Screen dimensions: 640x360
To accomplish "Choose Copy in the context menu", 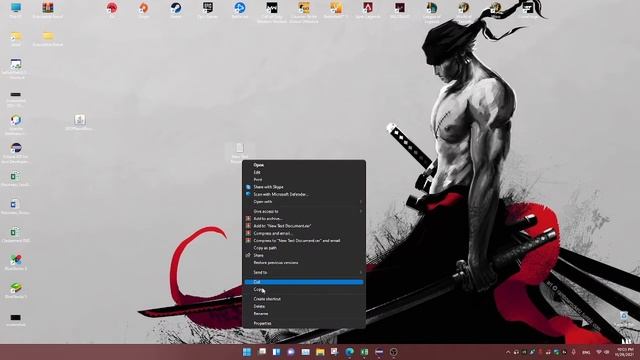I will point(304,289).
